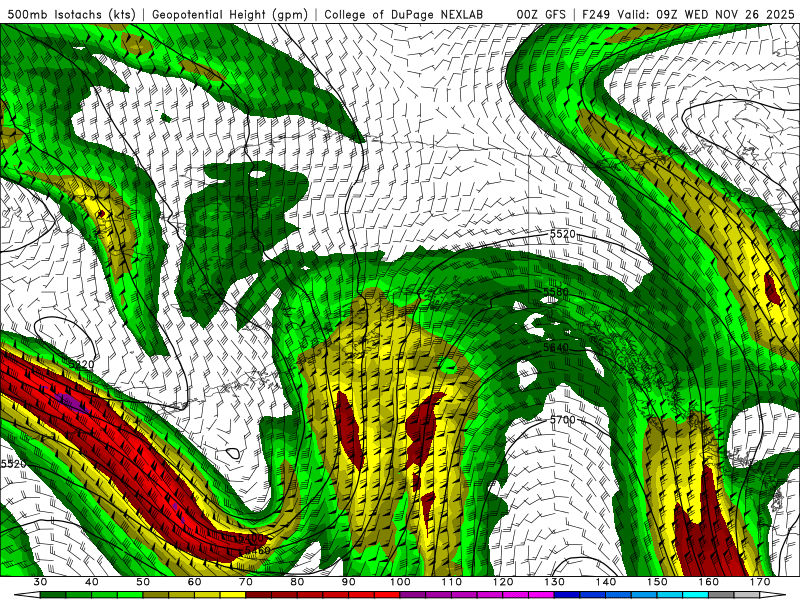Screen dimensions: 800x600
Task: Click the '00Z GFS' model run label
Action: click(541, 14)
